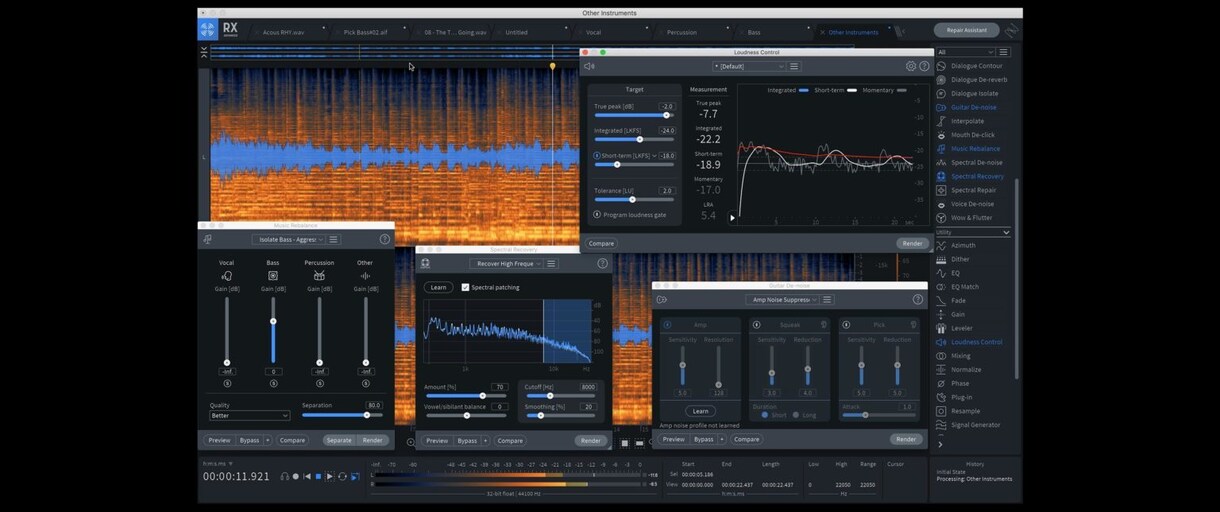The image size is (1220, 512).
Task: Open the Quality dropdown set to Better
Action: pos(250,415)
